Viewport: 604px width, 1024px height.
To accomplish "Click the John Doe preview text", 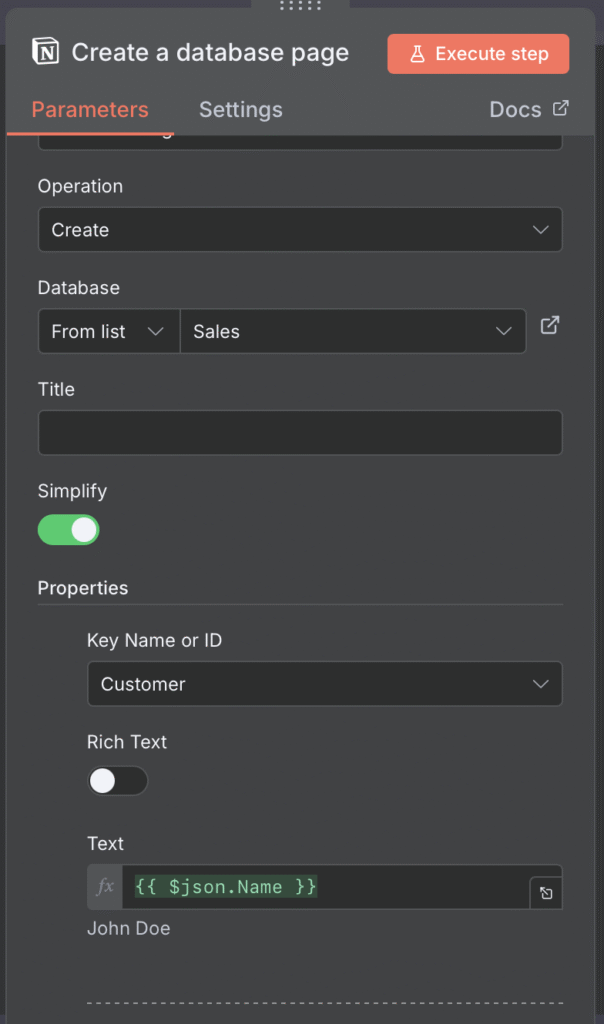I will tap(129, 929).
